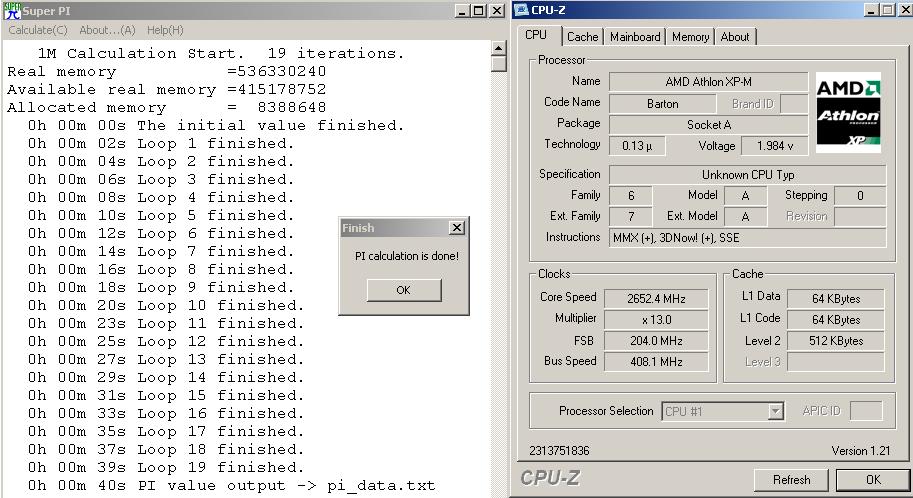Open the Help(H) menu in Super PI
This screenshot has height=498, width=913.
pos(165,30)
